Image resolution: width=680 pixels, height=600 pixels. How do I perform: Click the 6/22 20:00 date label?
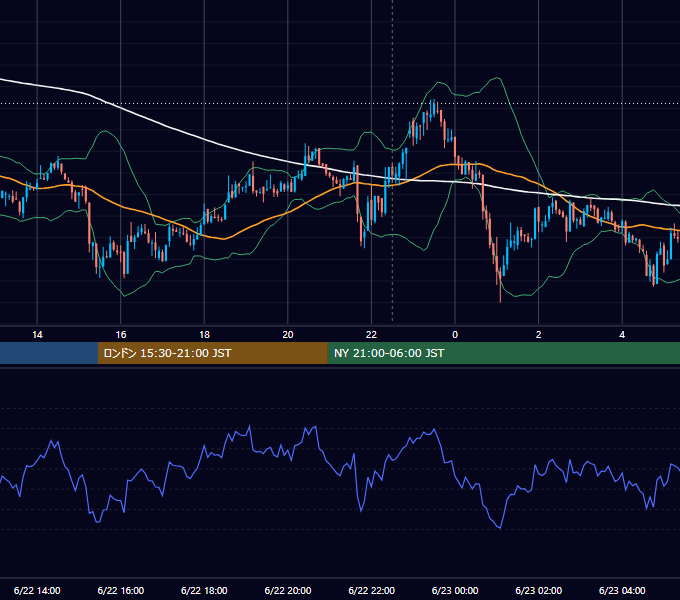tap(288, 590)
